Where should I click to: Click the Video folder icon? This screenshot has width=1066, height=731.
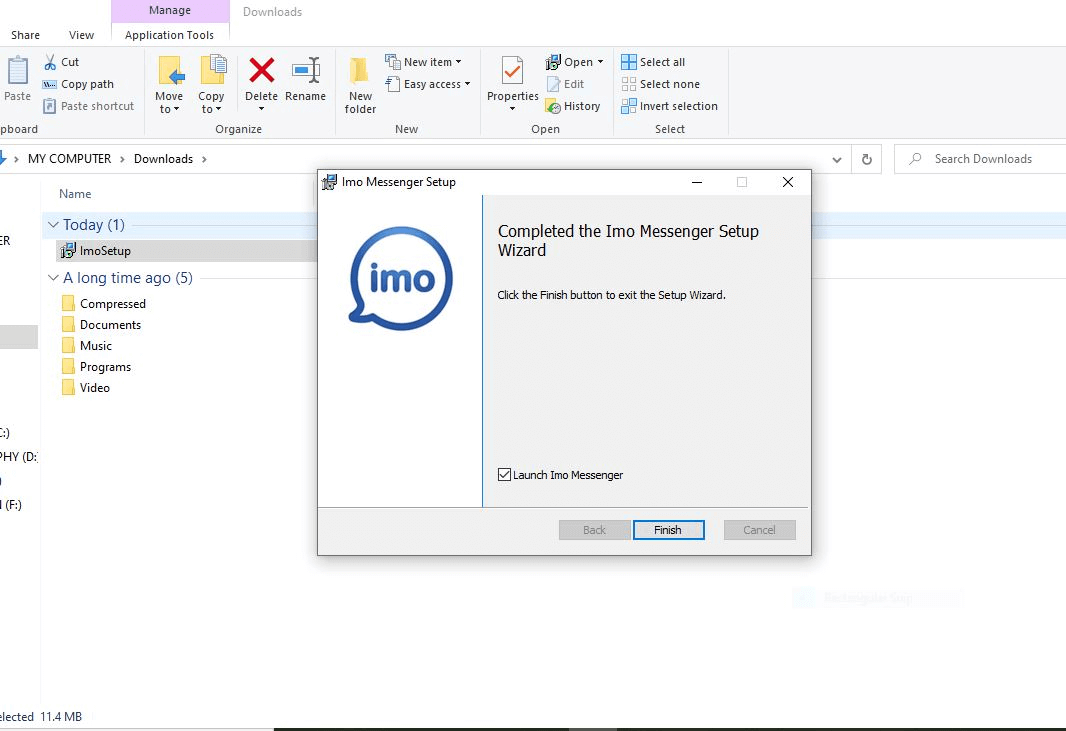68,388
